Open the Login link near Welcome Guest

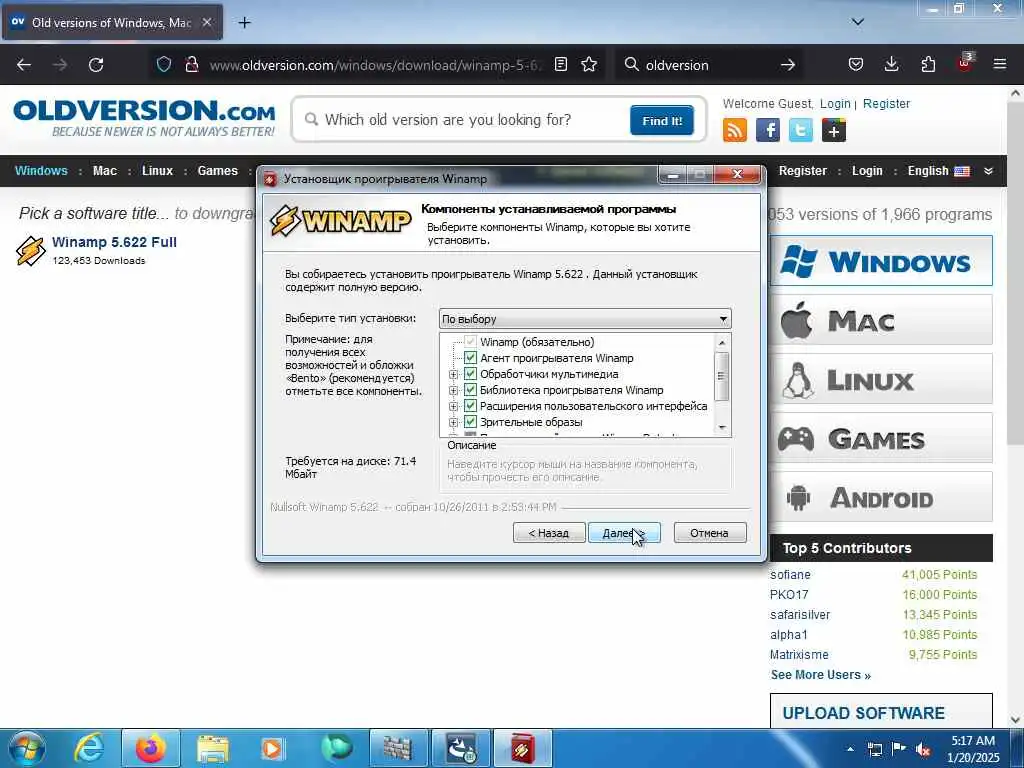pos(835,104)
